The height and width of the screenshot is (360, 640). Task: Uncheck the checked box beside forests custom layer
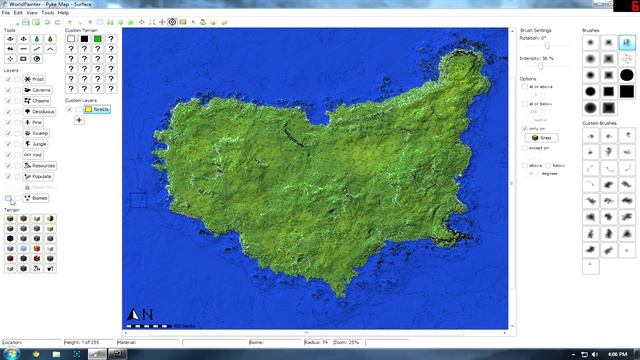[69, 109]
